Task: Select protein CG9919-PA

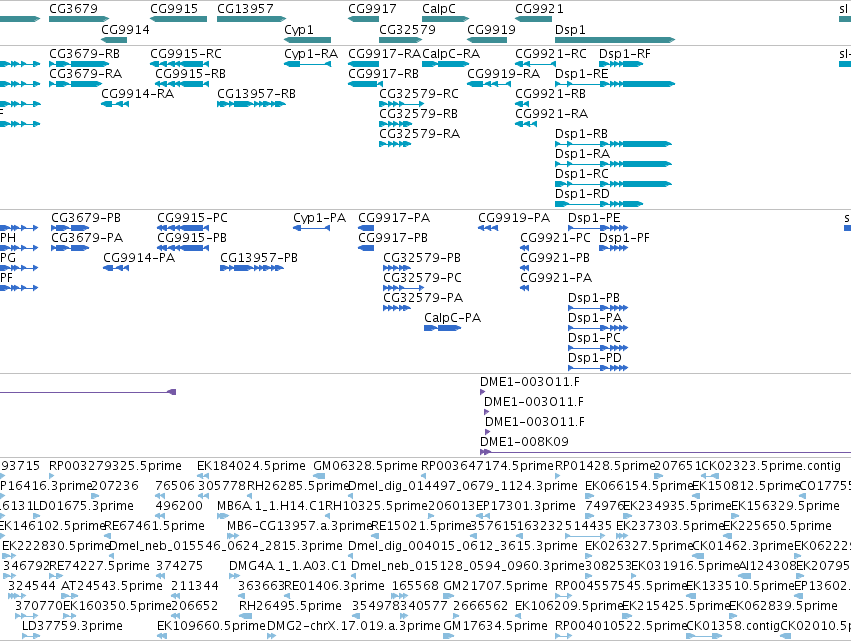Action: (513, 218)
